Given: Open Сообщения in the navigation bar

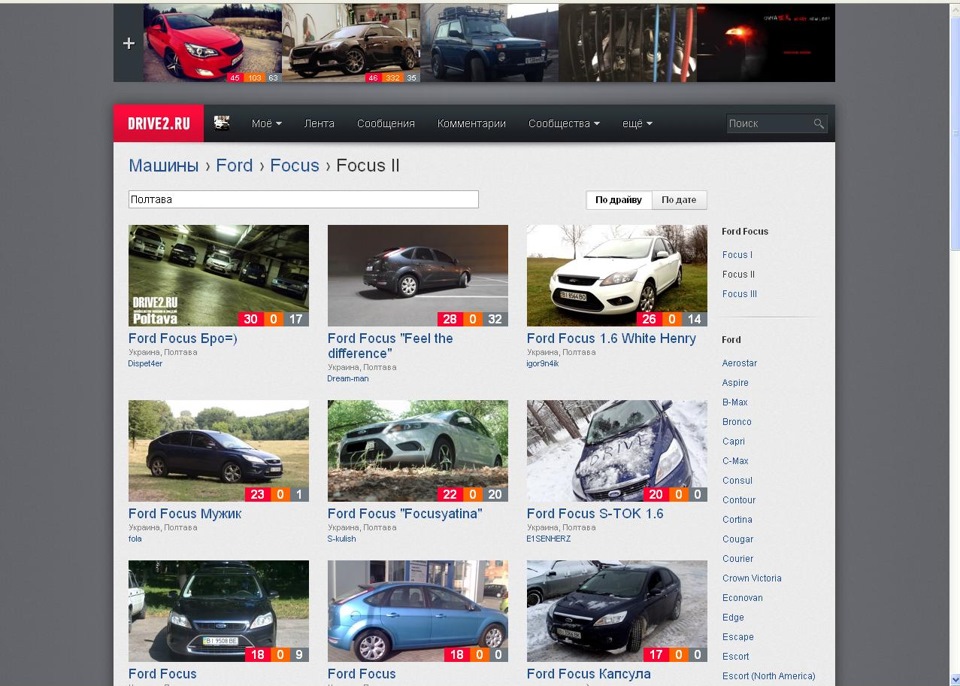Looking at the screenshot, I should click(386, 124).
